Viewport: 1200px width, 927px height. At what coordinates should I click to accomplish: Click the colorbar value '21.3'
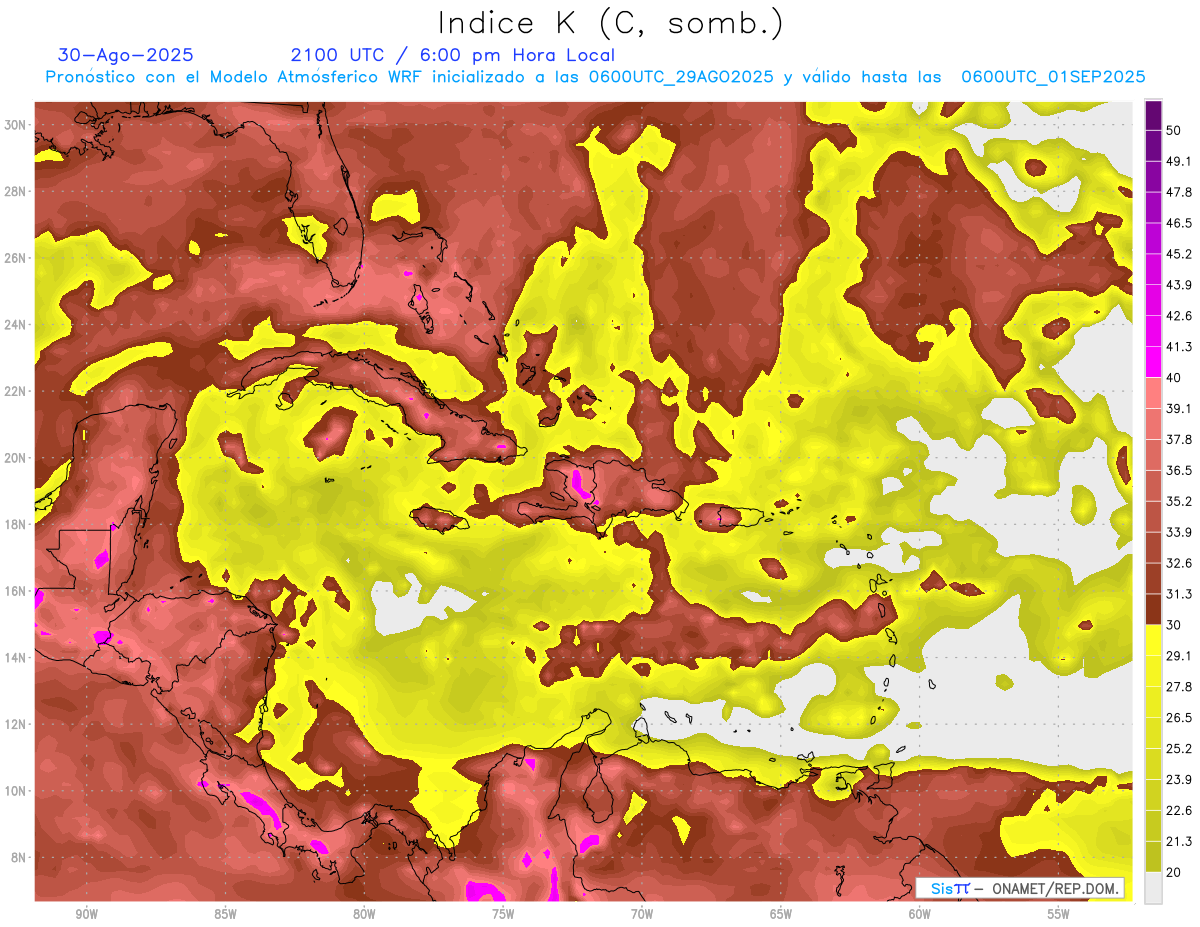[x=1179, y=842]
